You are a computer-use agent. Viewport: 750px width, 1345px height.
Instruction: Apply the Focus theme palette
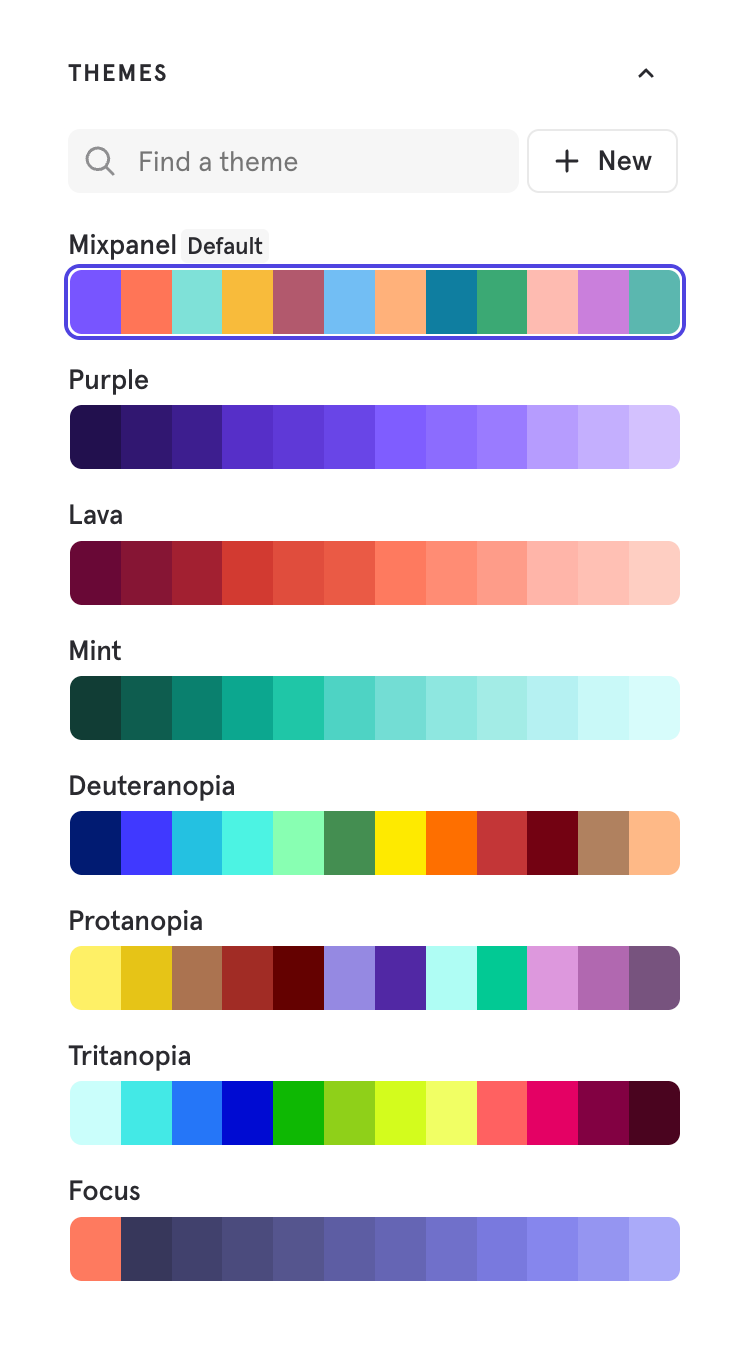[x=375, y=1249]
